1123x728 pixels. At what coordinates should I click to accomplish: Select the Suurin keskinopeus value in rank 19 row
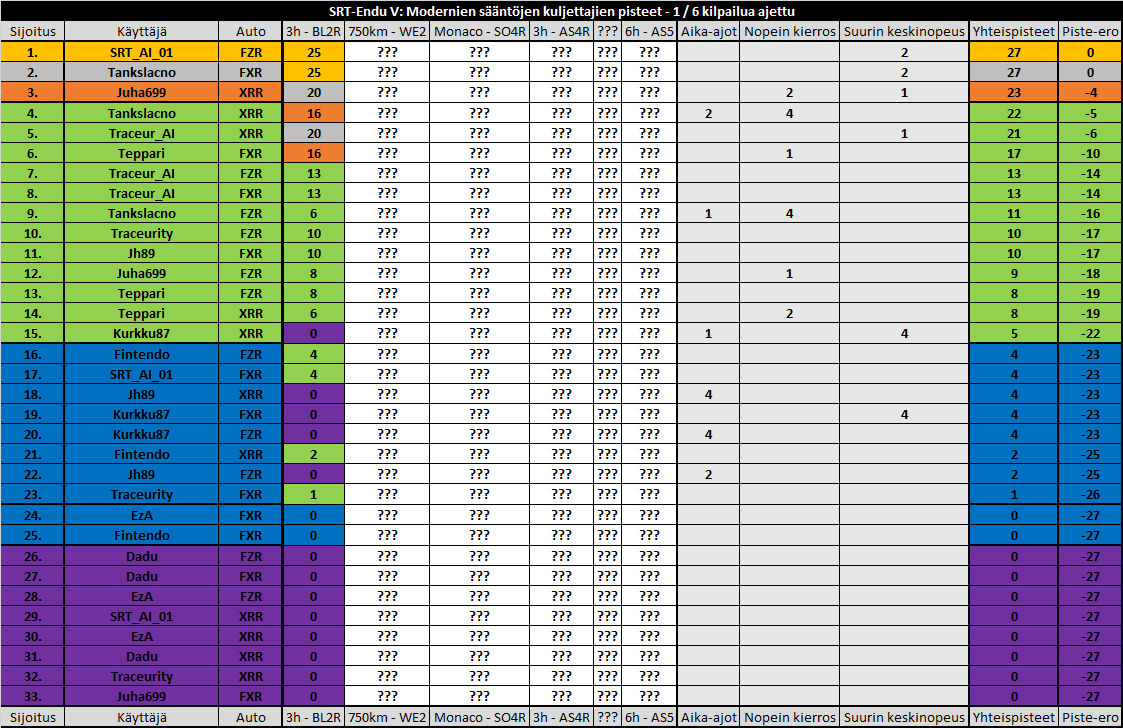click(904, 414)
